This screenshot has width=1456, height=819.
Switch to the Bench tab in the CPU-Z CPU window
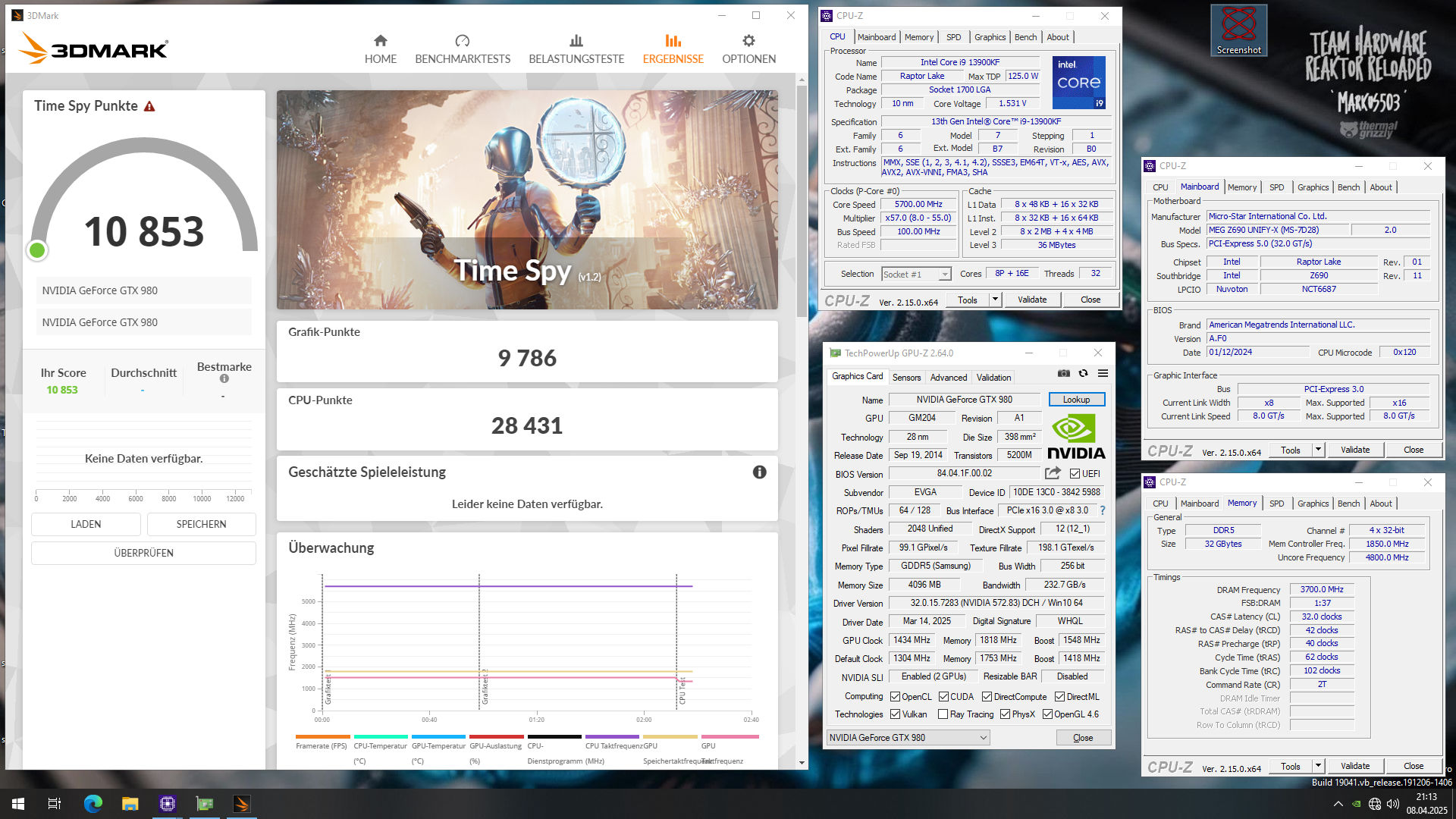coord(1025,37)
